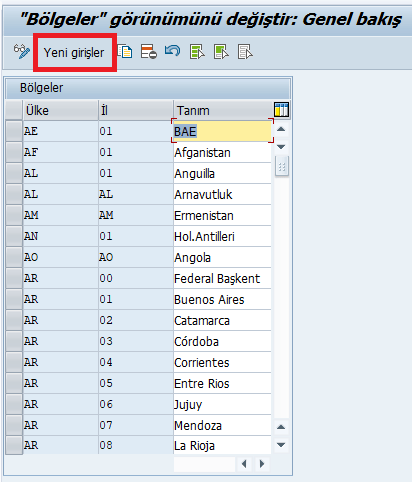
Task: Click the delete row icon
Action: click(149, 52)
